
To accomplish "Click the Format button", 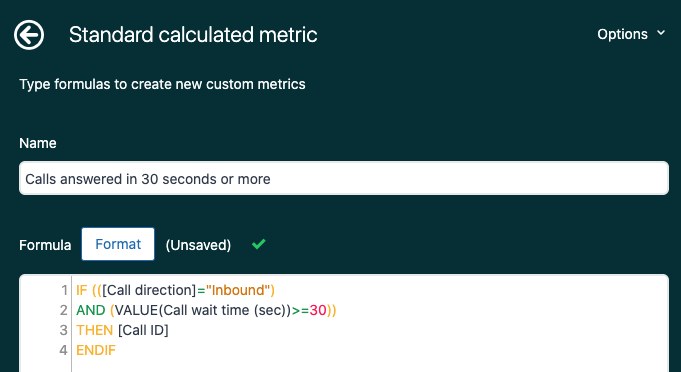I will (x=118, y=244).
